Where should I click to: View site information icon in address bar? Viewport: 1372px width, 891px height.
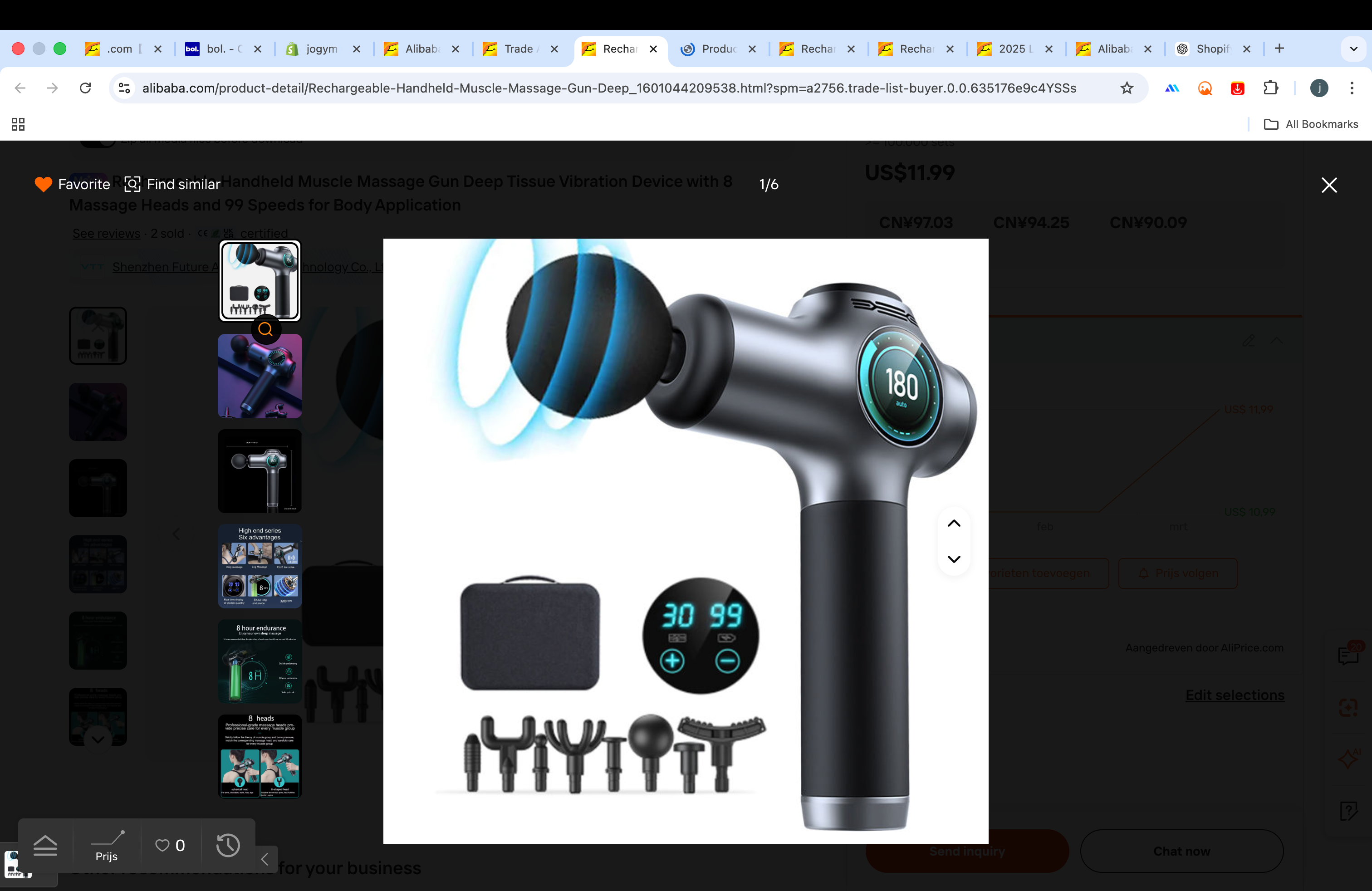[124, 88]
